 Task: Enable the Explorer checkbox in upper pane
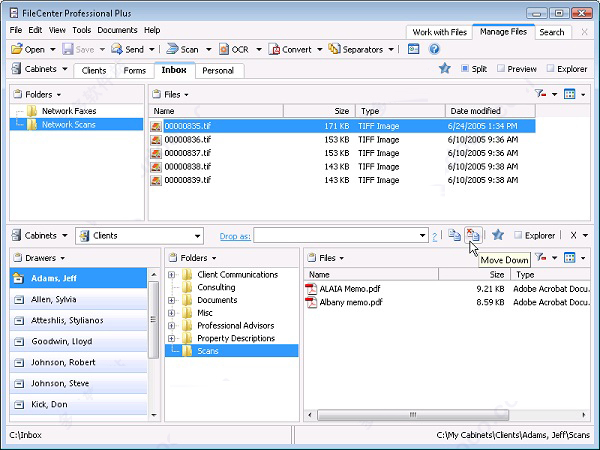(x=551, y=69)
